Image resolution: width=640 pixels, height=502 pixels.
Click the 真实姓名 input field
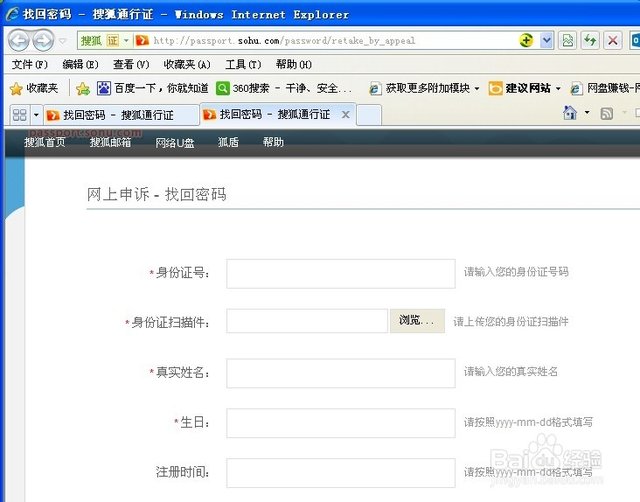[x=341, y=373]
